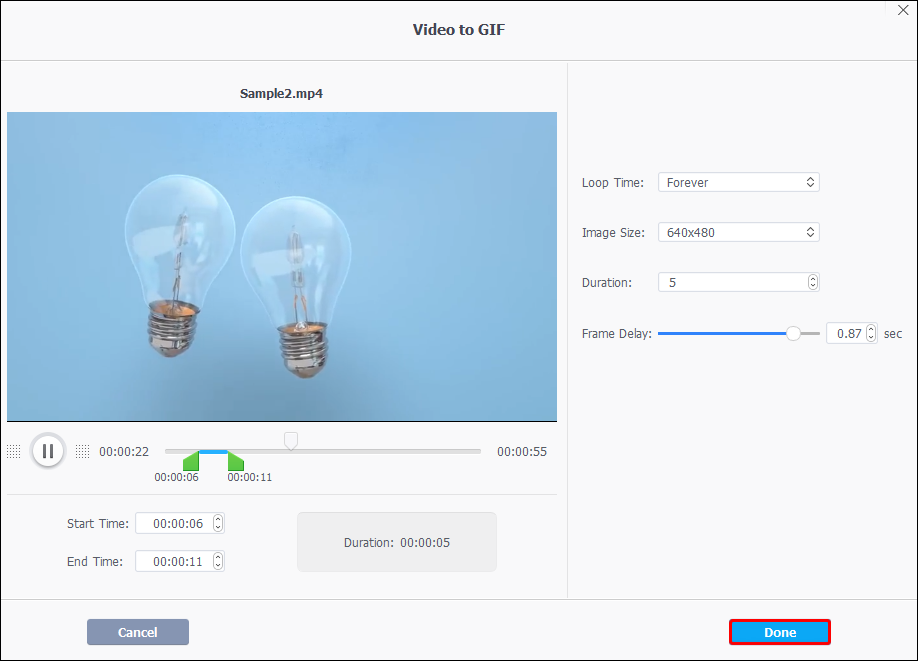Click the blue selected range on timeline
The image size is (918, 661).
click(x=213, y=451)
